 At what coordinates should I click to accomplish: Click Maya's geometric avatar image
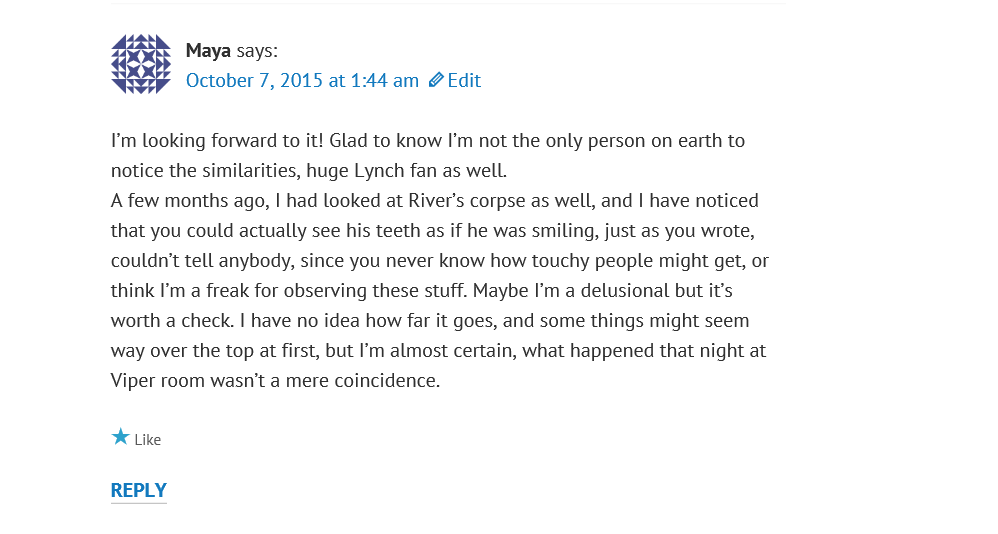(x=141, y=64)
